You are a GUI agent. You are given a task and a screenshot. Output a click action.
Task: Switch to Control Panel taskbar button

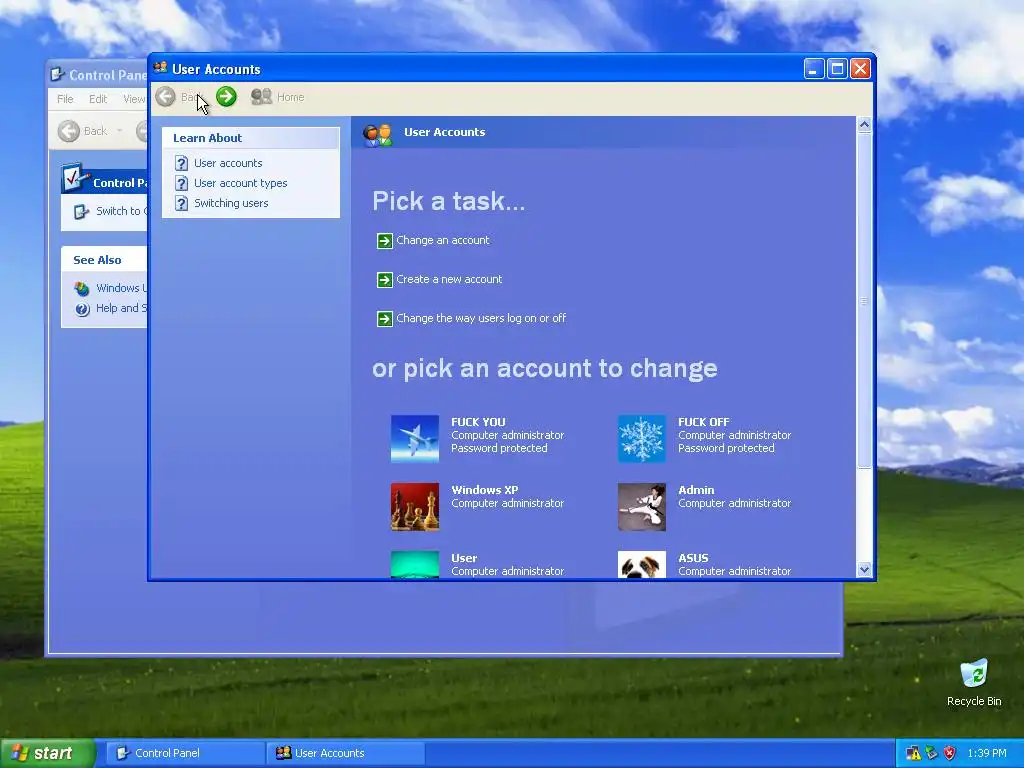tap(185, 753)
